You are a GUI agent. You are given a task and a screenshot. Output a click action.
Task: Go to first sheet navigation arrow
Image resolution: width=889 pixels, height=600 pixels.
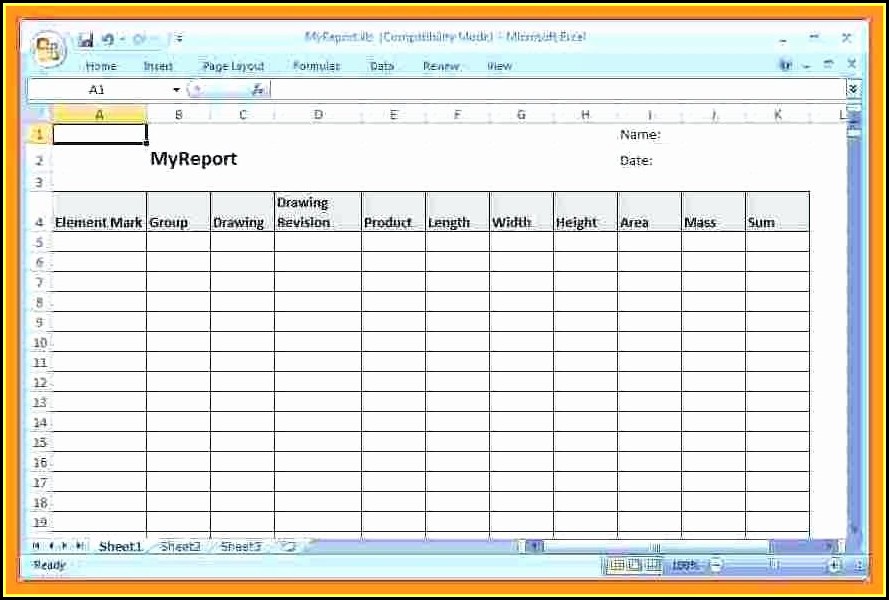37,547
